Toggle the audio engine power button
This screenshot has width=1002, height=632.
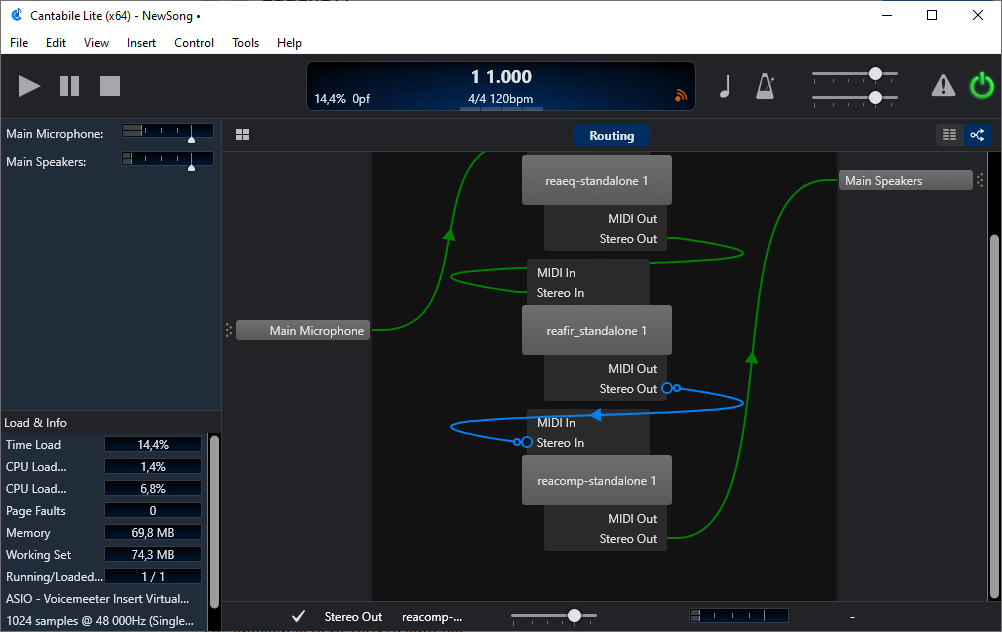pos(982,86)
